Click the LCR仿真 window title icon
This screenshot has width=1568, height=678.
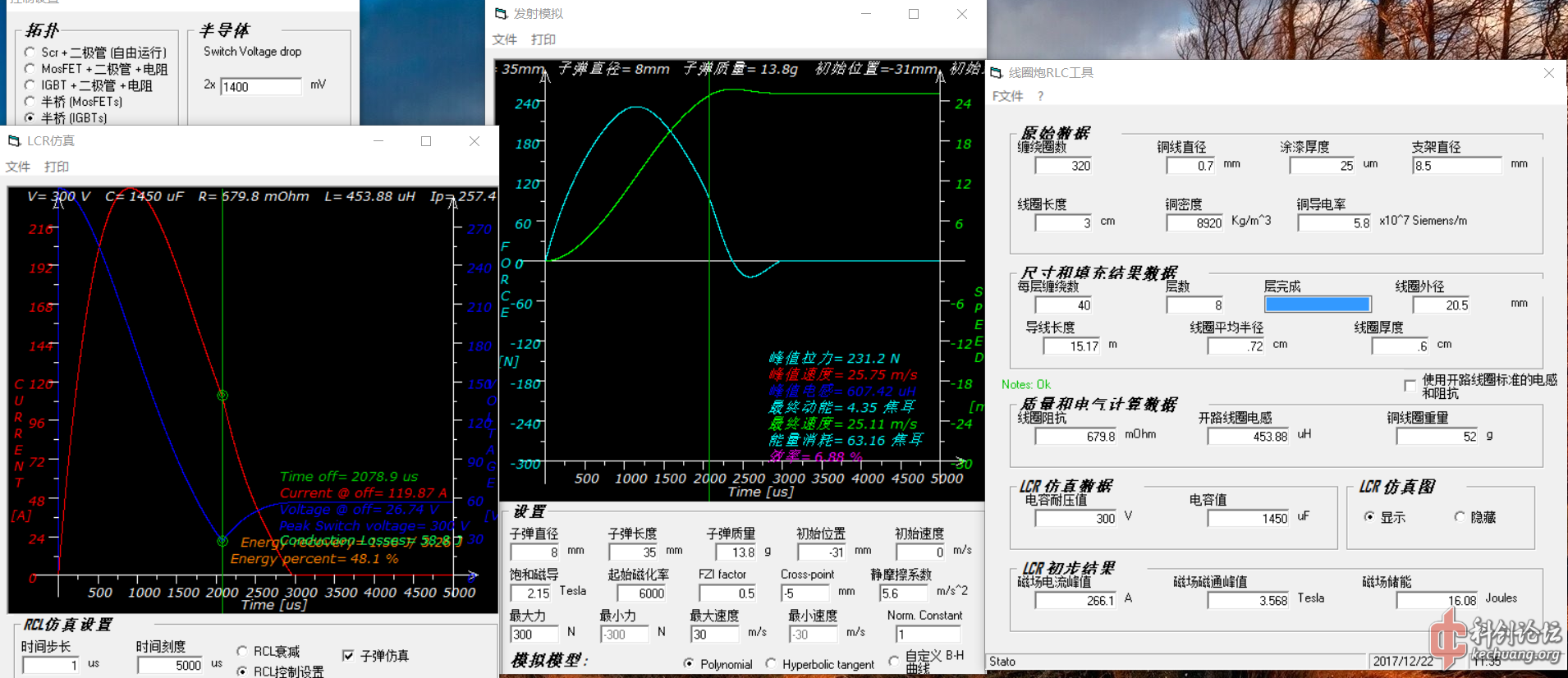tap(14, 141)
